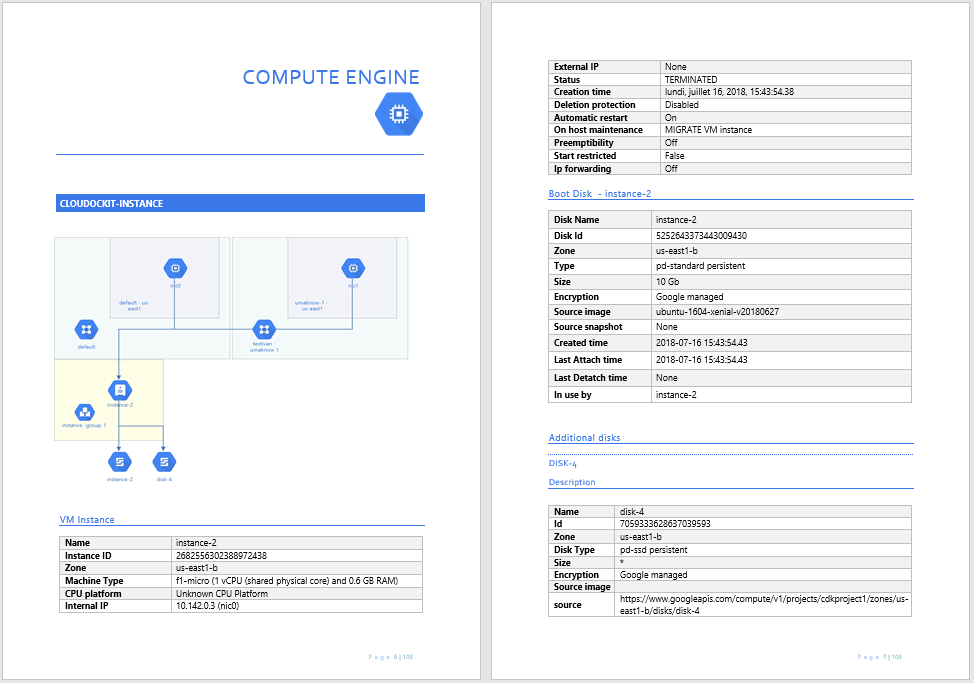Screen dimensions: 974x683
Task: Select the "pd-standard persistent" Type value
Action: click(701, 266)
